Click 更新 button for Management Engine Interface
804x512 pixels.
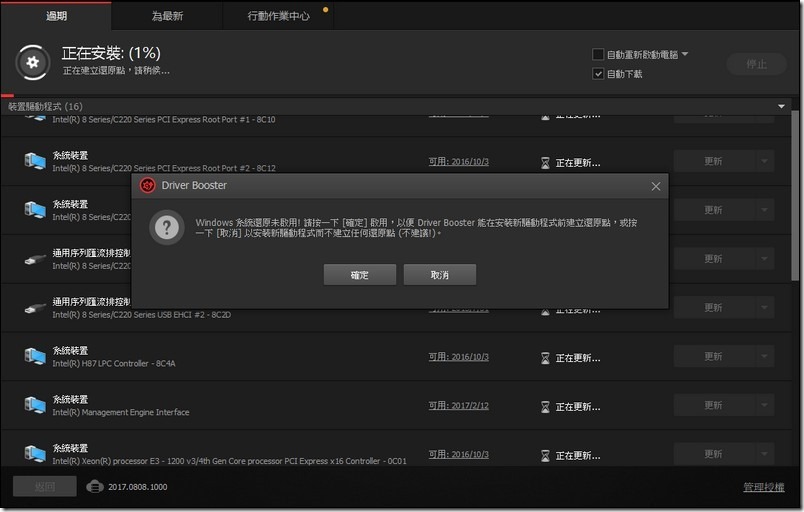(x=713, y=405)
